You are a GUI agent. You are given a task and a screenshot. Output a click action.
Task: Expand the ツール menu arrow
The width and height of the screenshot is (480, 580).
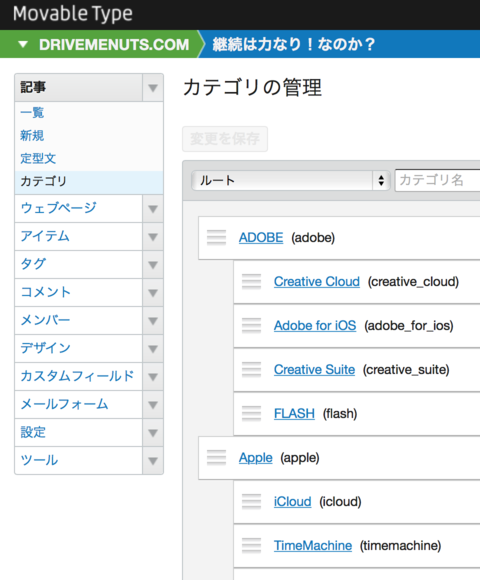(x=153, y=461)
